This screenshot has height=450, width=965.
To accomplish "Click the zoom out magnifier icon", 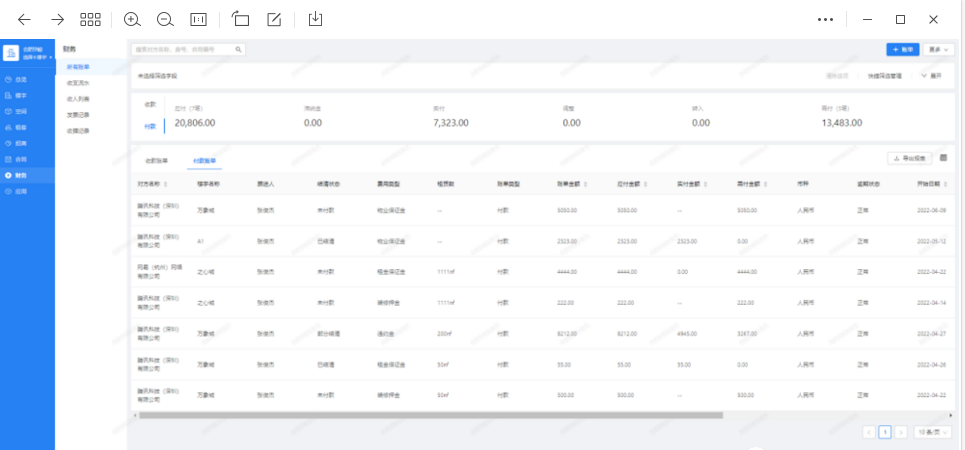I will coord(165,19).
